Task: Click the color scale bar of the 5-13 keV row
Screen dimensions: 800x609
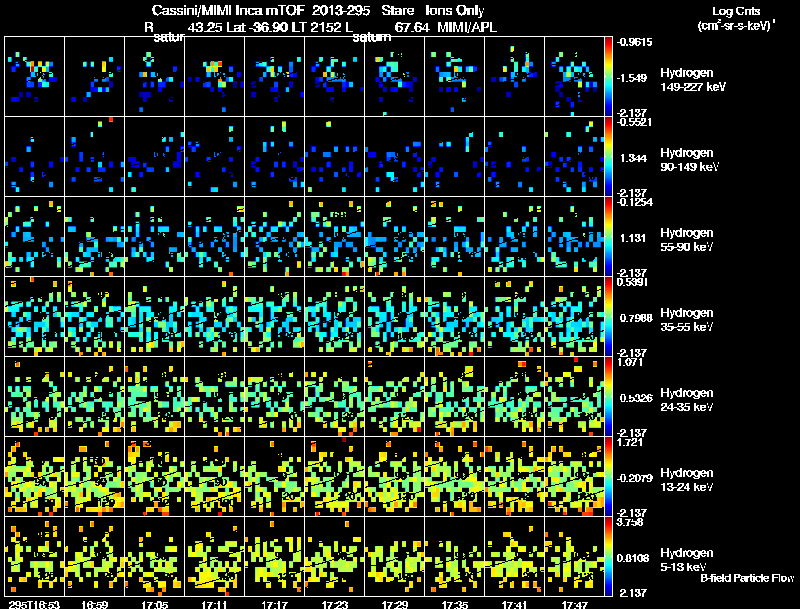Action: 608,557
